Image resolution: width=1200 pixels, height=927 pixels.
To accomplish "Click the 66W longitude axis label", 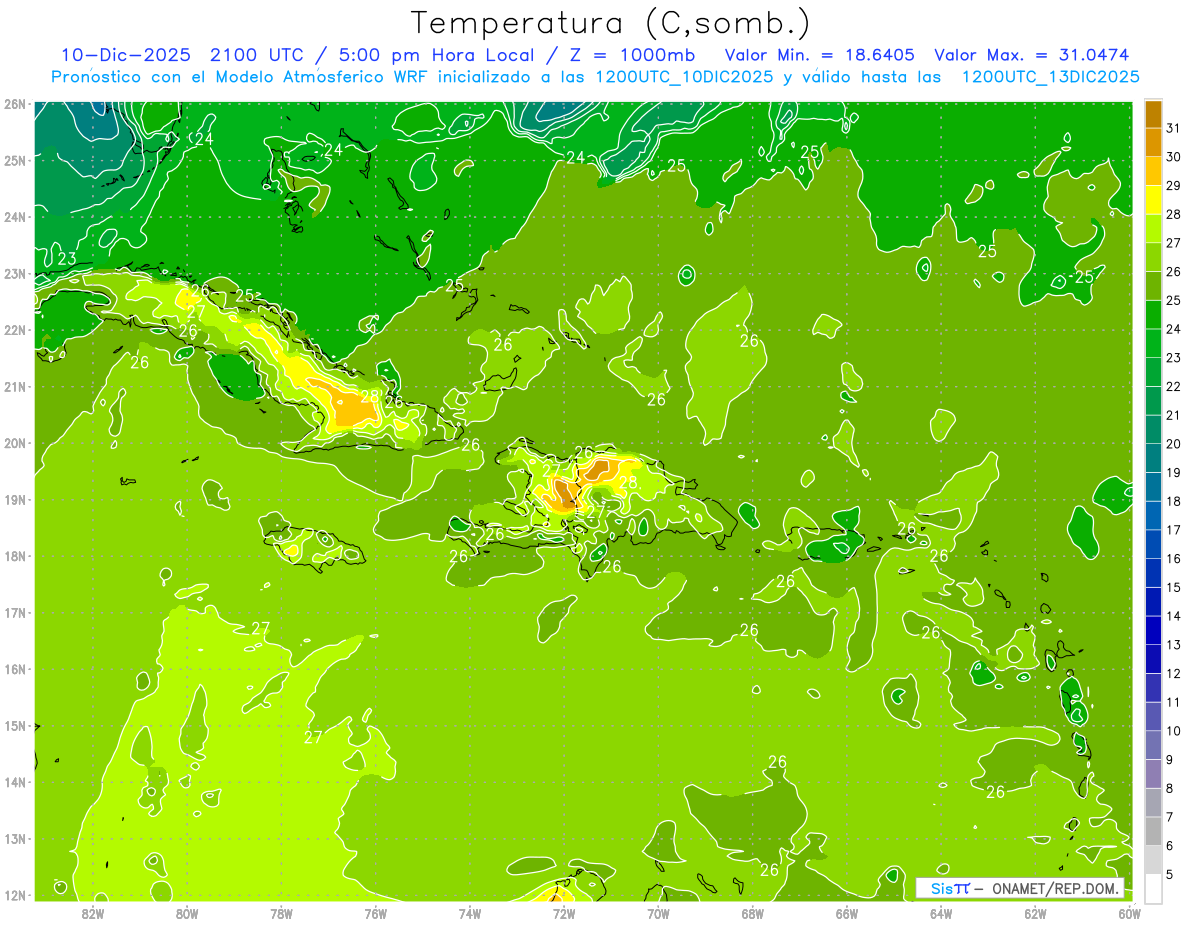I will tap(846, 913).
